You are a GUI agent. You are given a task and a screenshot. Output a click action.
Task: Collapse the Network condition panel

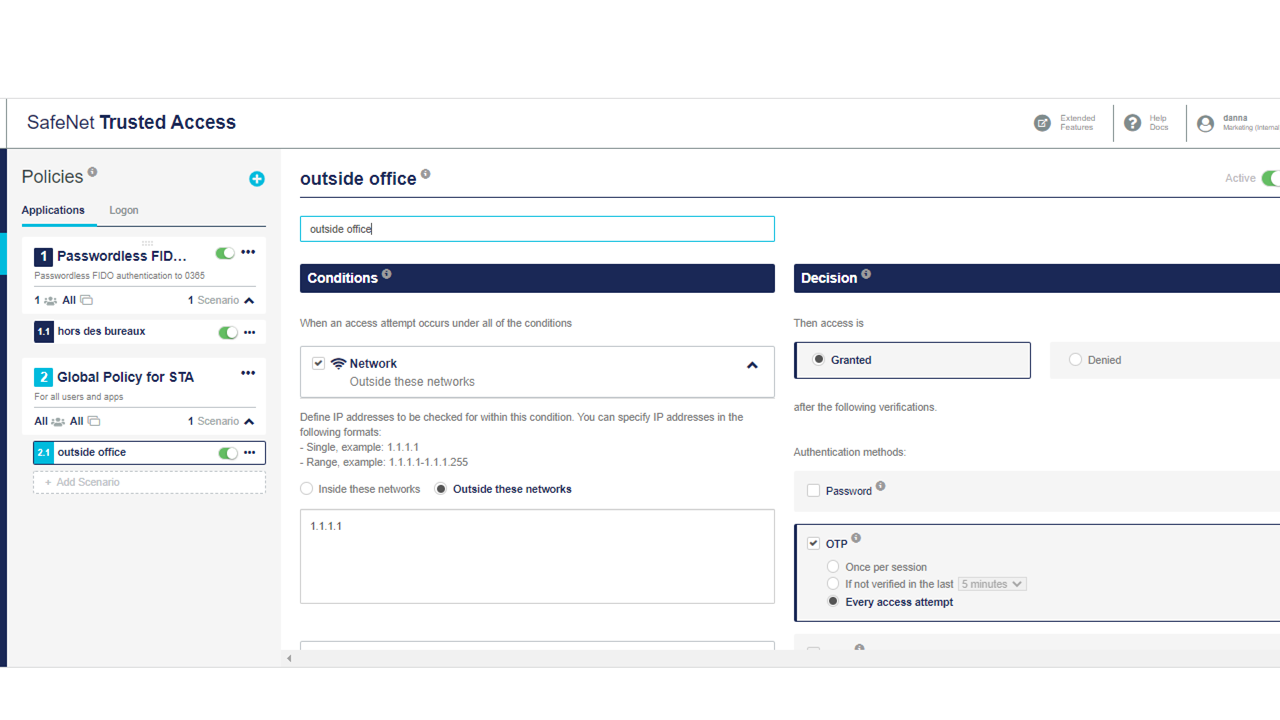pyautogui.click(x=752, y=366)
